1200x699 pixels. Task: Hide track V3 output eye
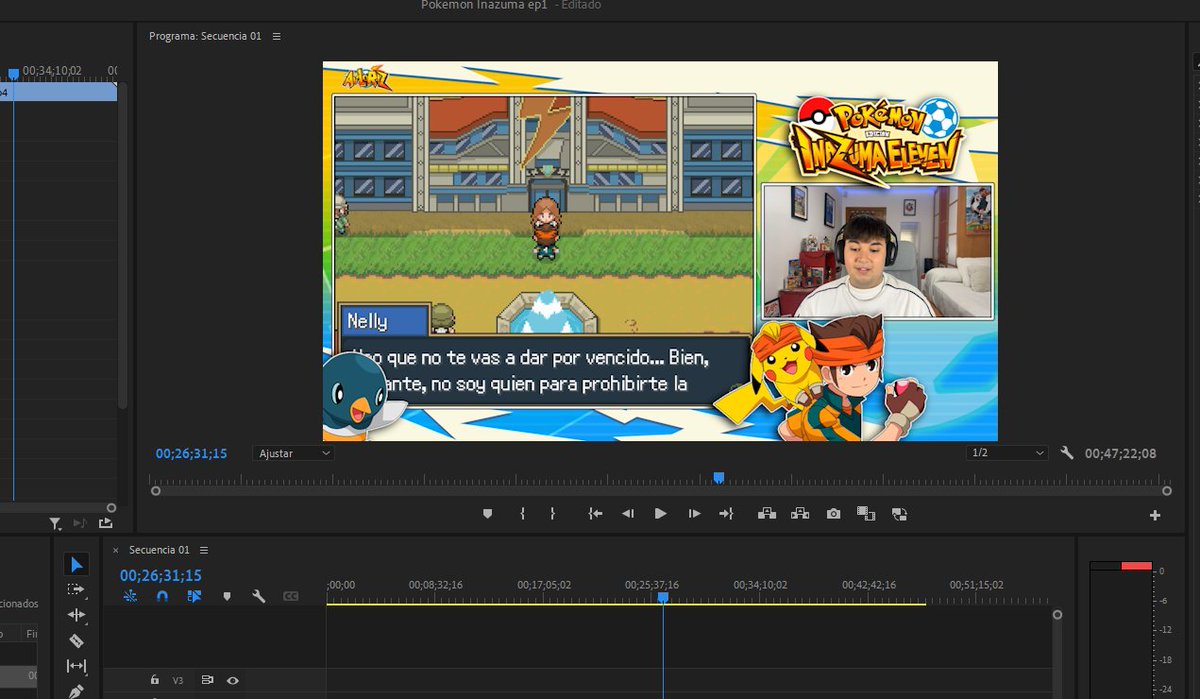(233, 680)
